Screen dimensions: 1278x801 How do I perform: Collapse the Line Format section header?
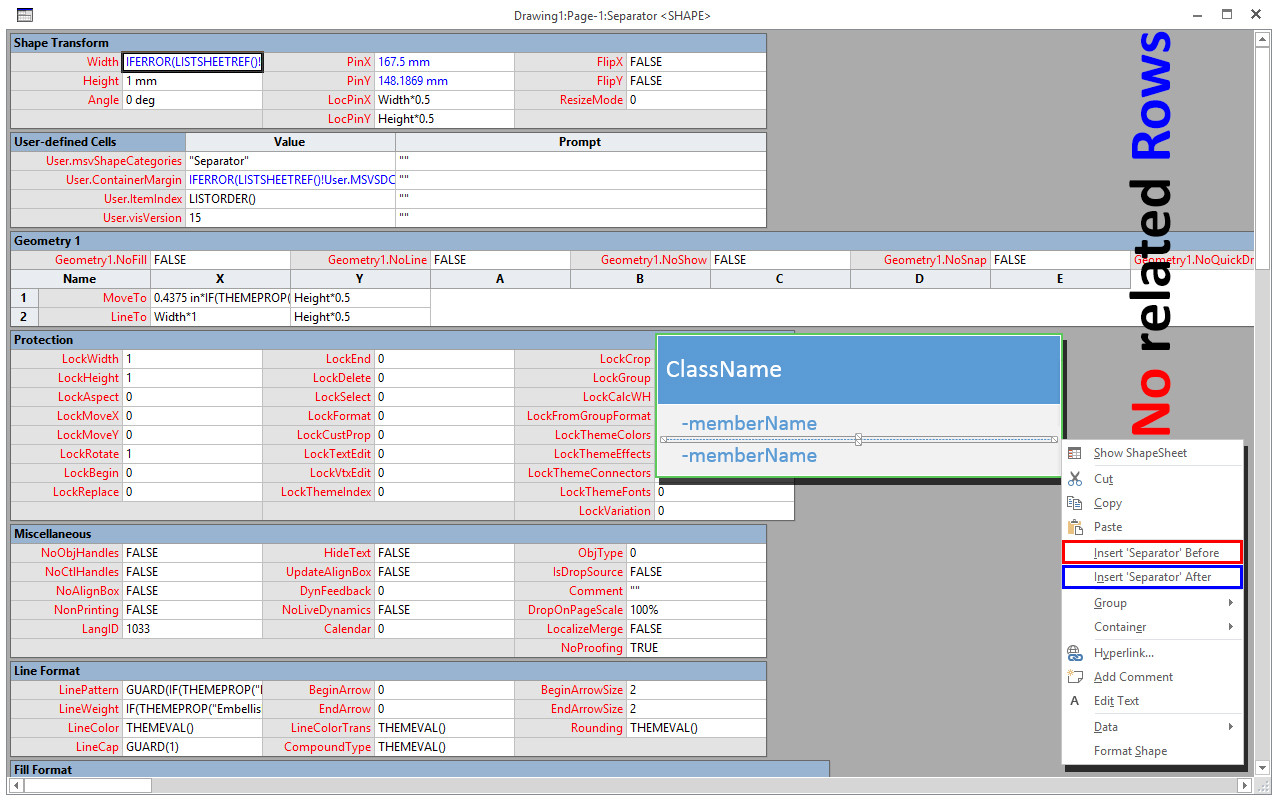tap(388, 671)
